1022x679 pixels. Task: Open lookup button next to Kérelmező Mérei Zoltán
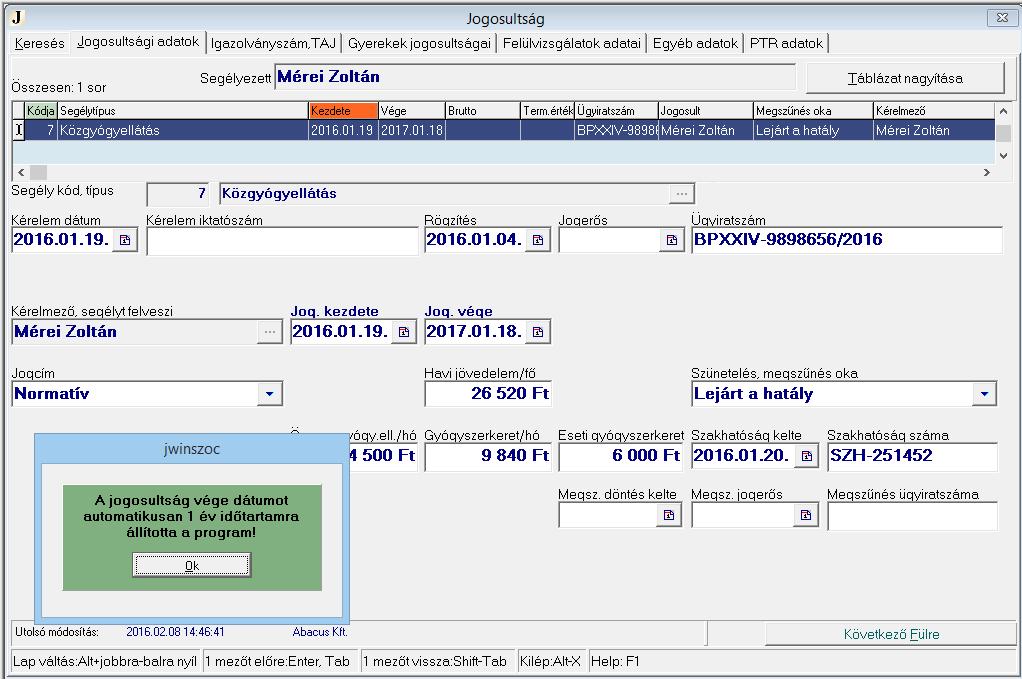270,332
